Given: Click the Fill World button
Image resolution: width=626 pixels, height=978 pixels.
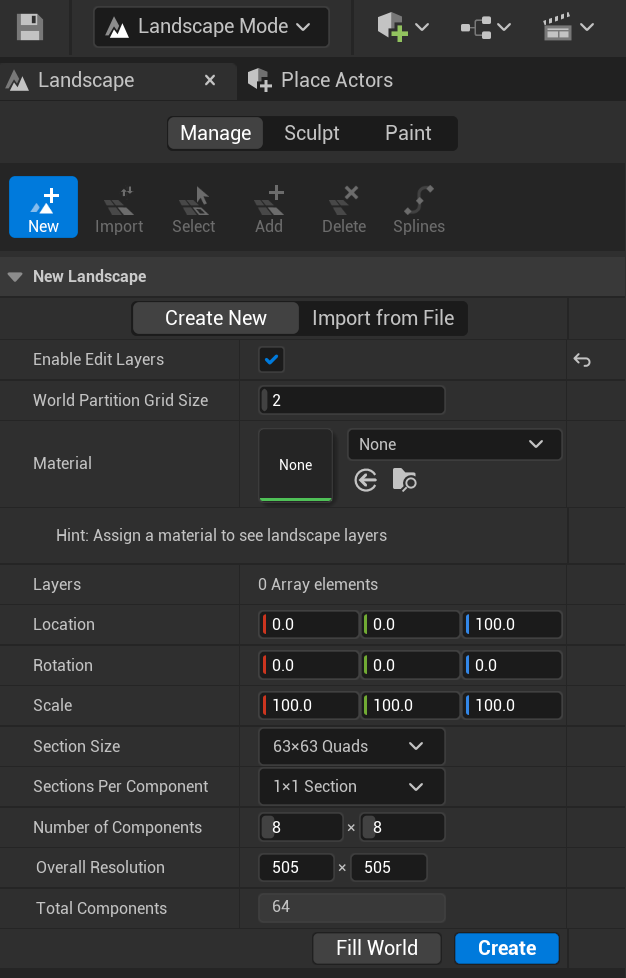Looking at the screenshot, I should tap(377, 948).
